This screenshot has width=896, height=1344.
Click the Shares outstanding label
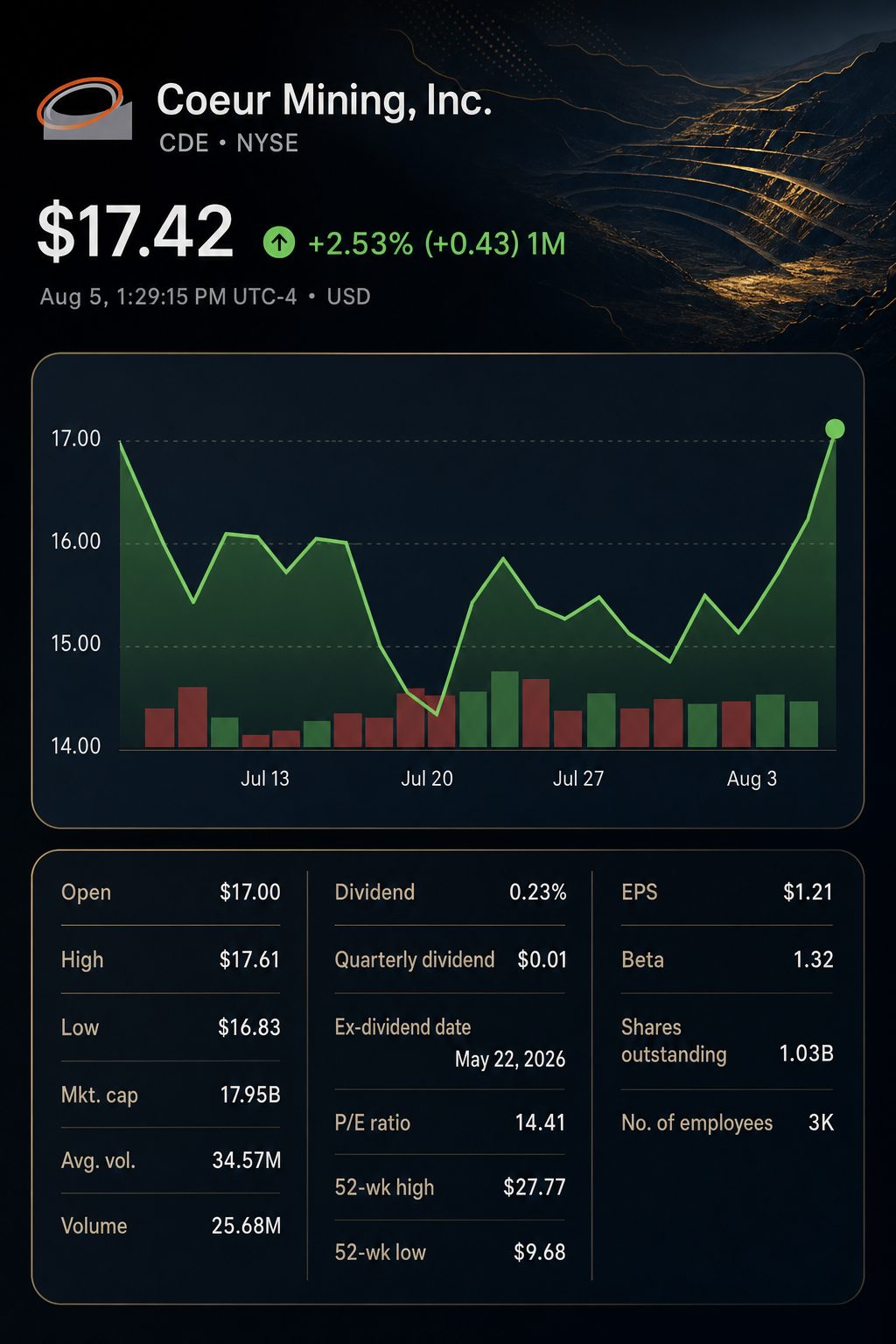674,1041
